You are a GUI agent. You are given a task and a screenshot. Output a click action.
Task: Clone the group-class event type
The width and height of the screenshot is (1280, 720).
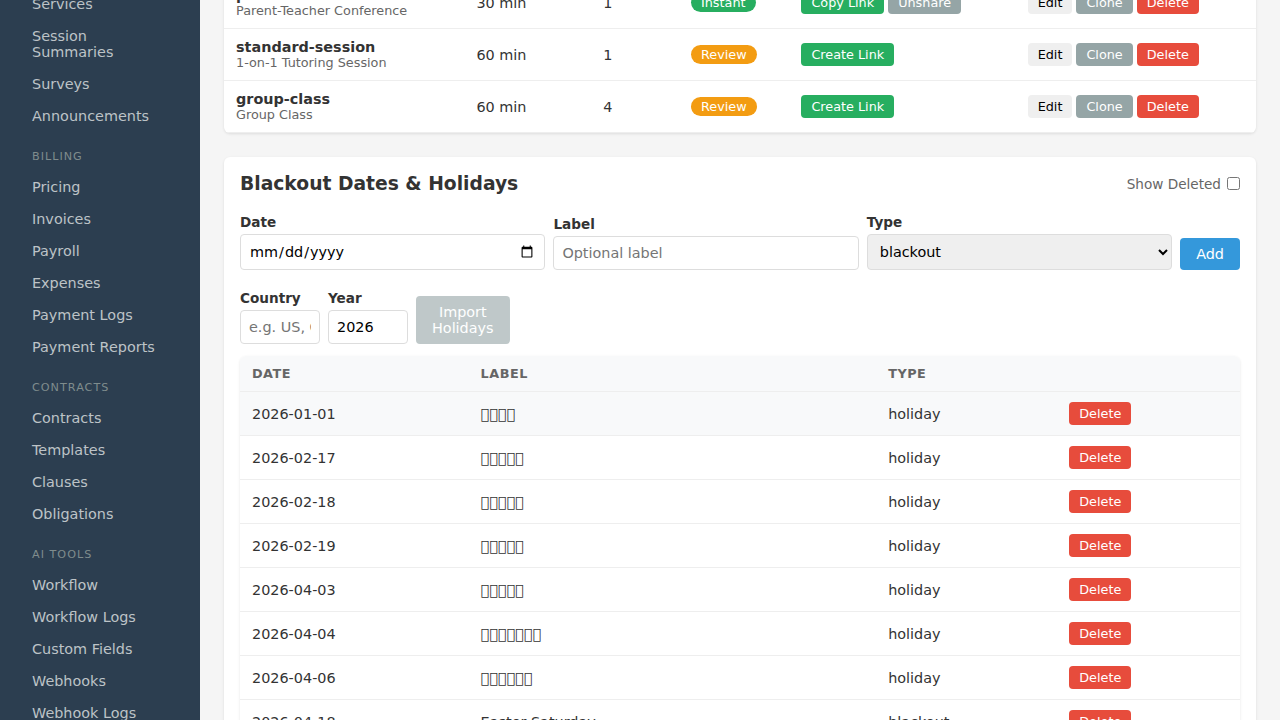point(1104,107)
